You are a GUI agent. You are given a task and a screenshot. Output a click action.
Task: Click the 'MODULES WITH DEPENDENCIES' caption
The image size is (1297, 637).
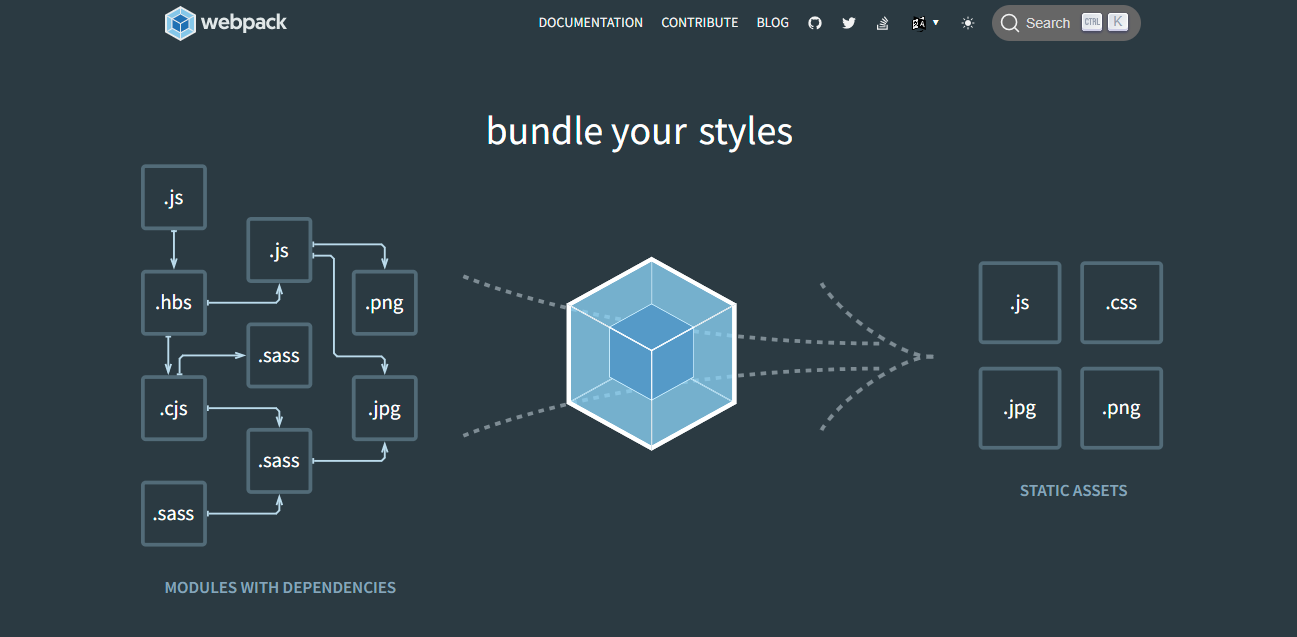pyautogui.click(x=280, y=587)
